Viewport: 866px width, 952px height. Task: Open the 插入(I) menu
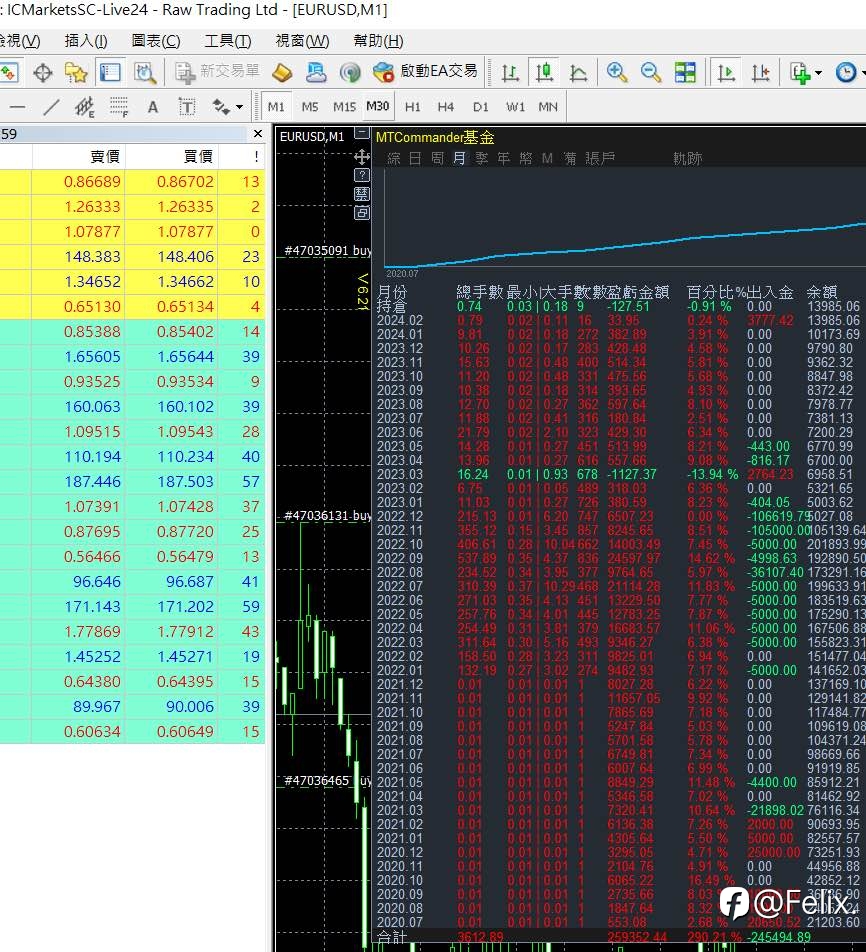tap(86, 41)
